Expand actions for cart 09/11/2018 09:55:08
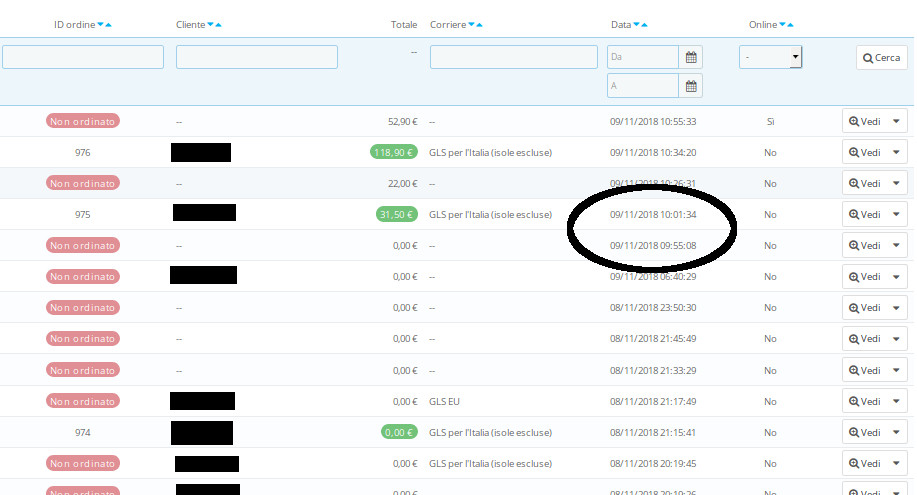The height and width of the screenshot is (495, 917). [x=897, y=245]
